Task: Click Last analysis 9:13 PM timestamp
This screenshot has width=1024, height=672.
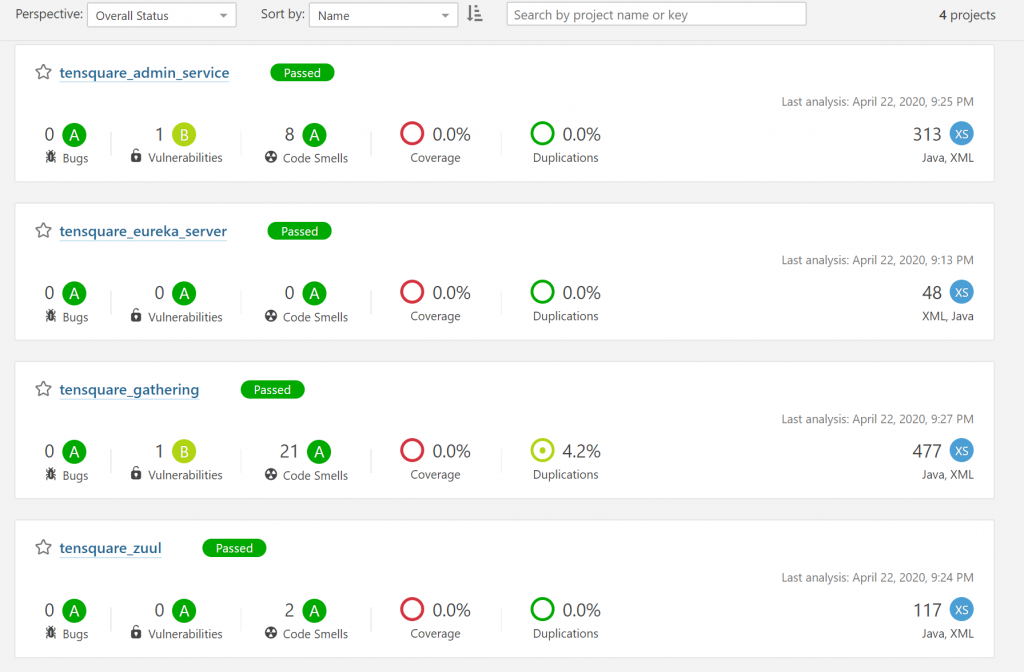Action: coord(878,260)
